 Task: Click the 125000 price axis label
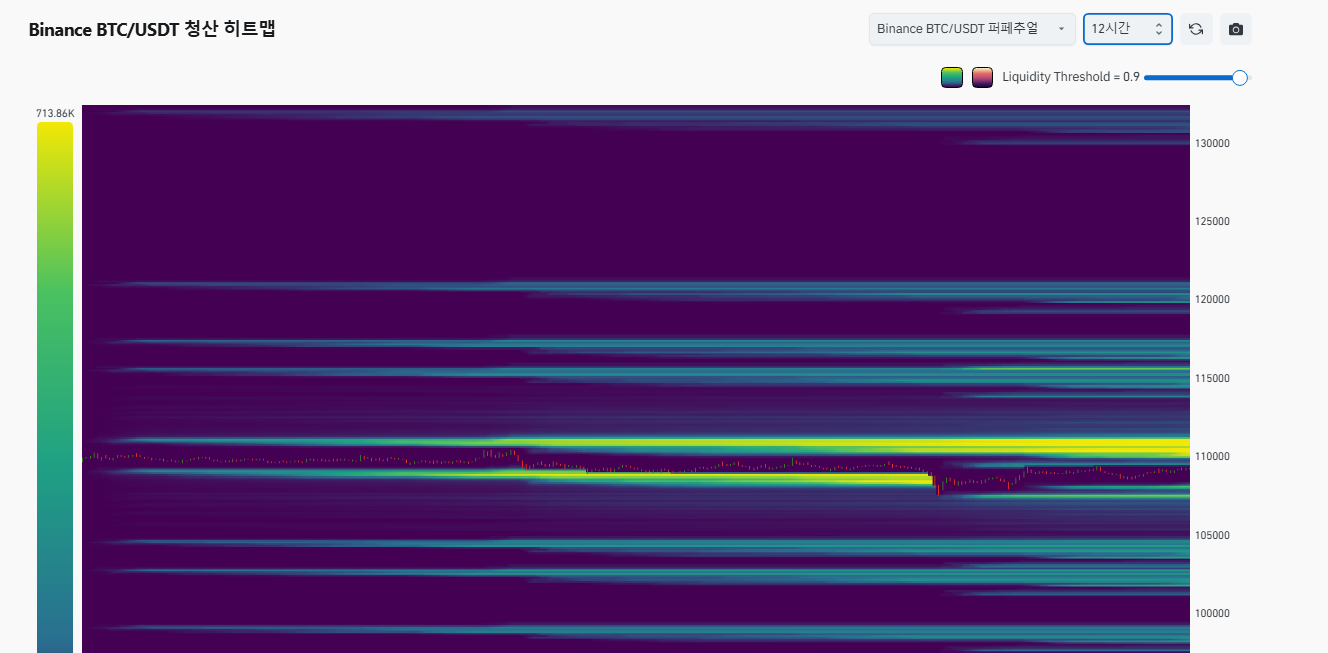click(x=1212, y=221)
